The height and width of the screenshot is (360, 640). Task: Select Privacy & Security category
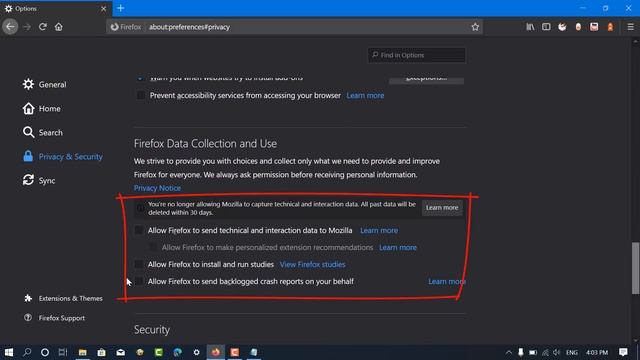[62, 156]
